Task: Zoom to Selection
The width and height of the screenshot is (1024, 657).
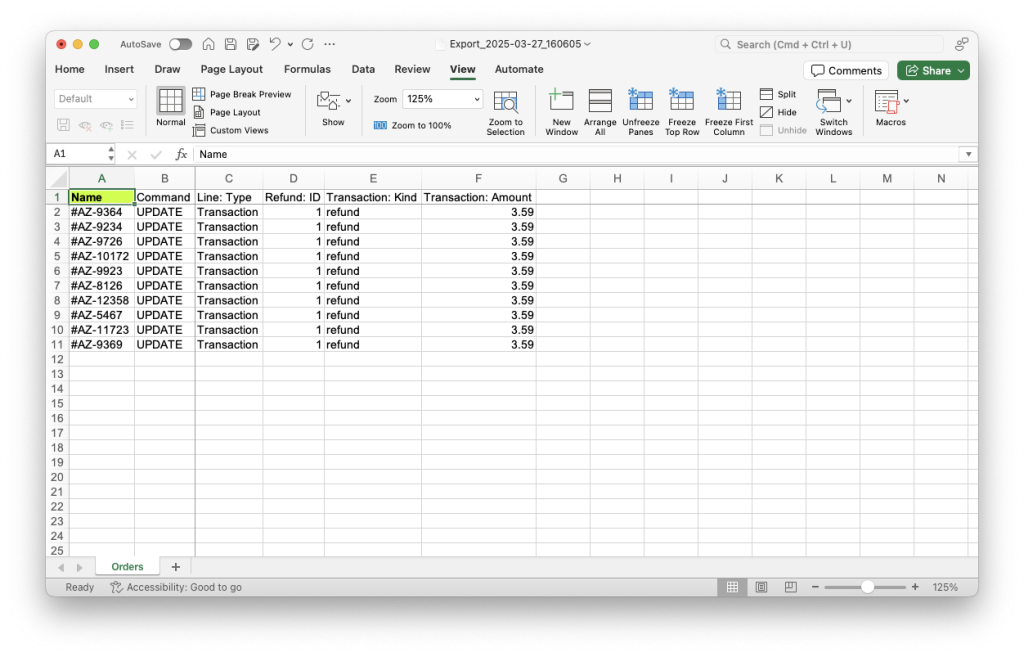Action: coord(506,110)
